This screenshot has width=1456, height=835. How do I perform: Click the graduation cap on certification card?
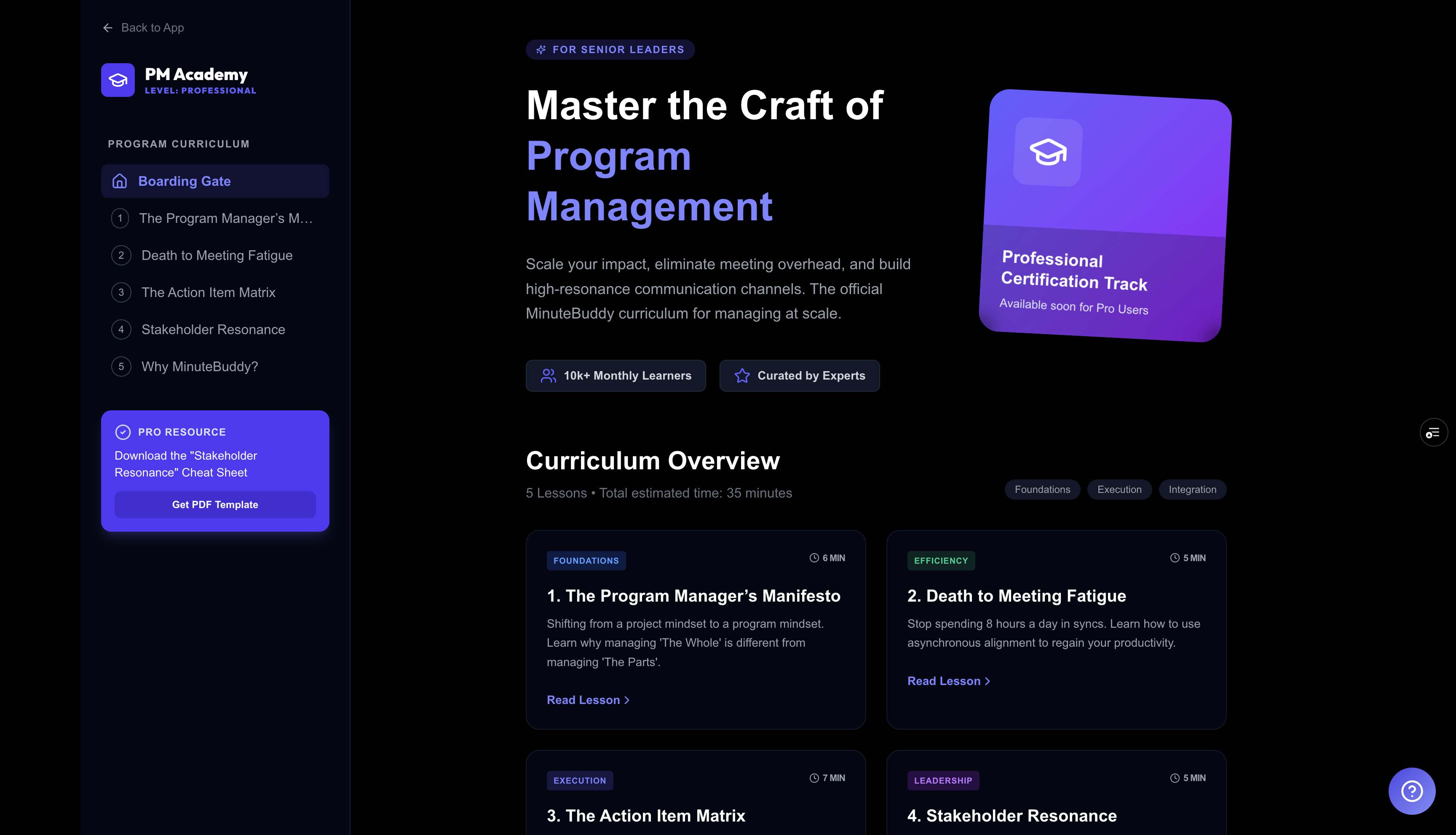tap(1048, 152)
